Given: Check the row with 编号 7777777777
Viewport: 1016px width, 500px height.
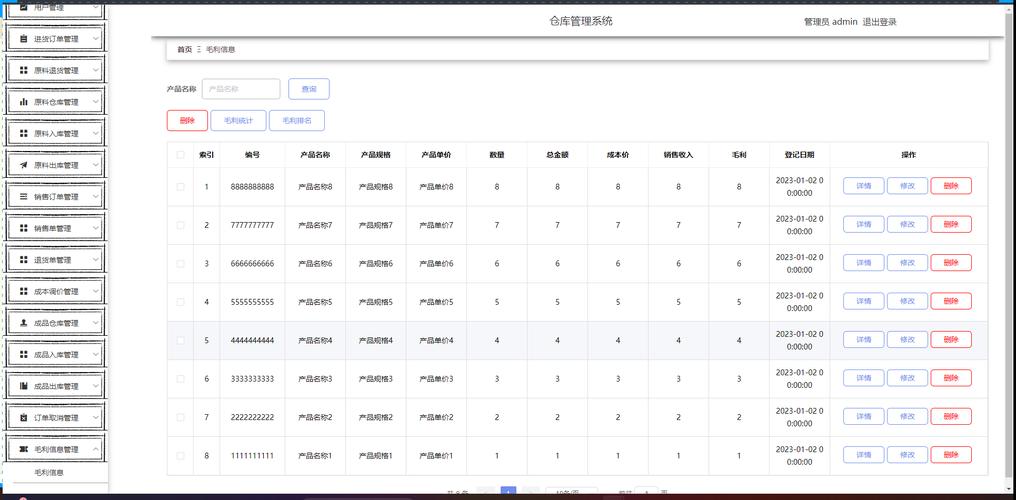Looking at the screenshot, I should [180, 225].
